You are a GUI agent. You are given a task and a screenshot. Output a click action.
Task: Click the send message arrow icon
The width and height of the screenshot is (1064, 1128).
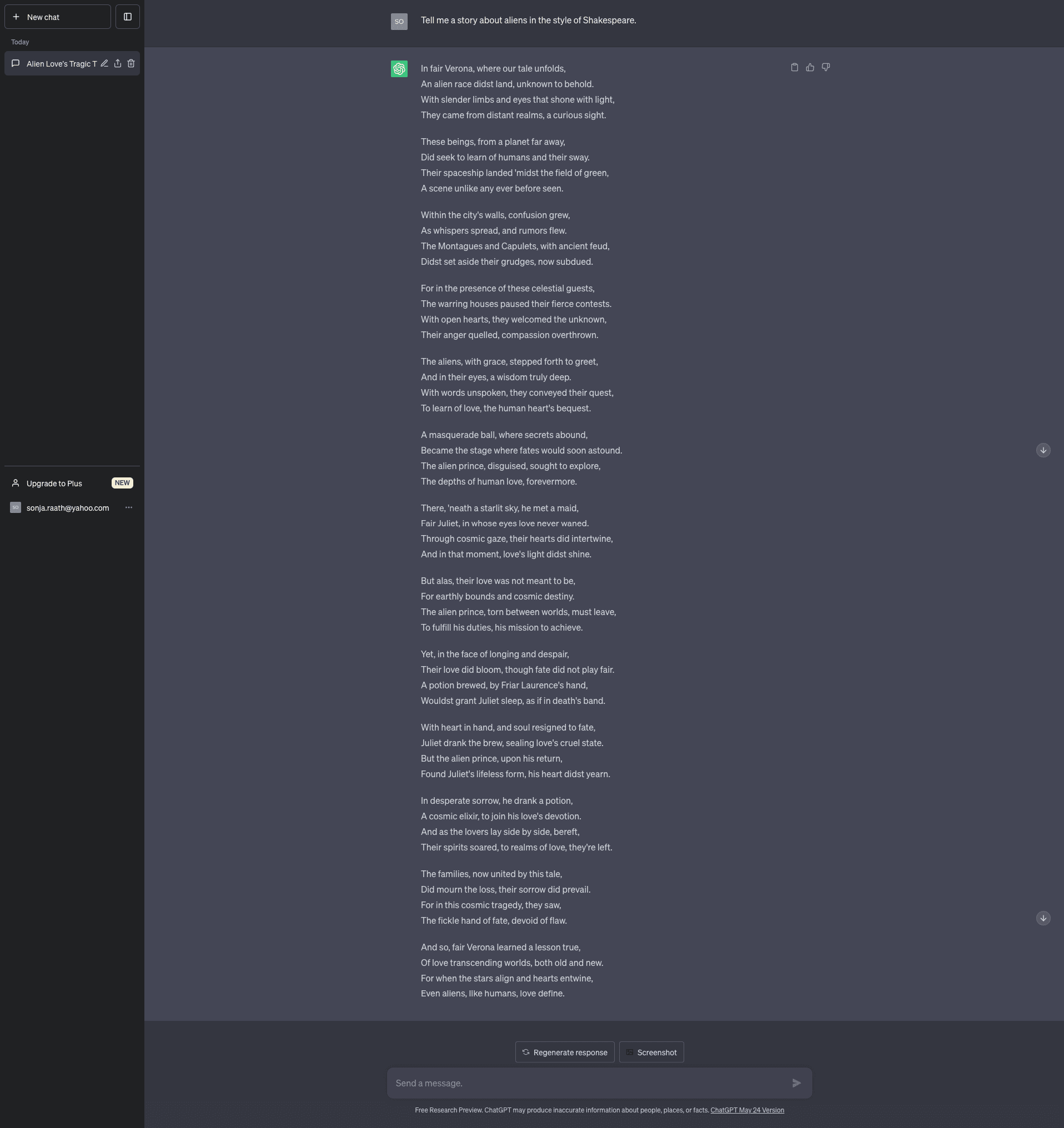click(x=796, y=1082)
